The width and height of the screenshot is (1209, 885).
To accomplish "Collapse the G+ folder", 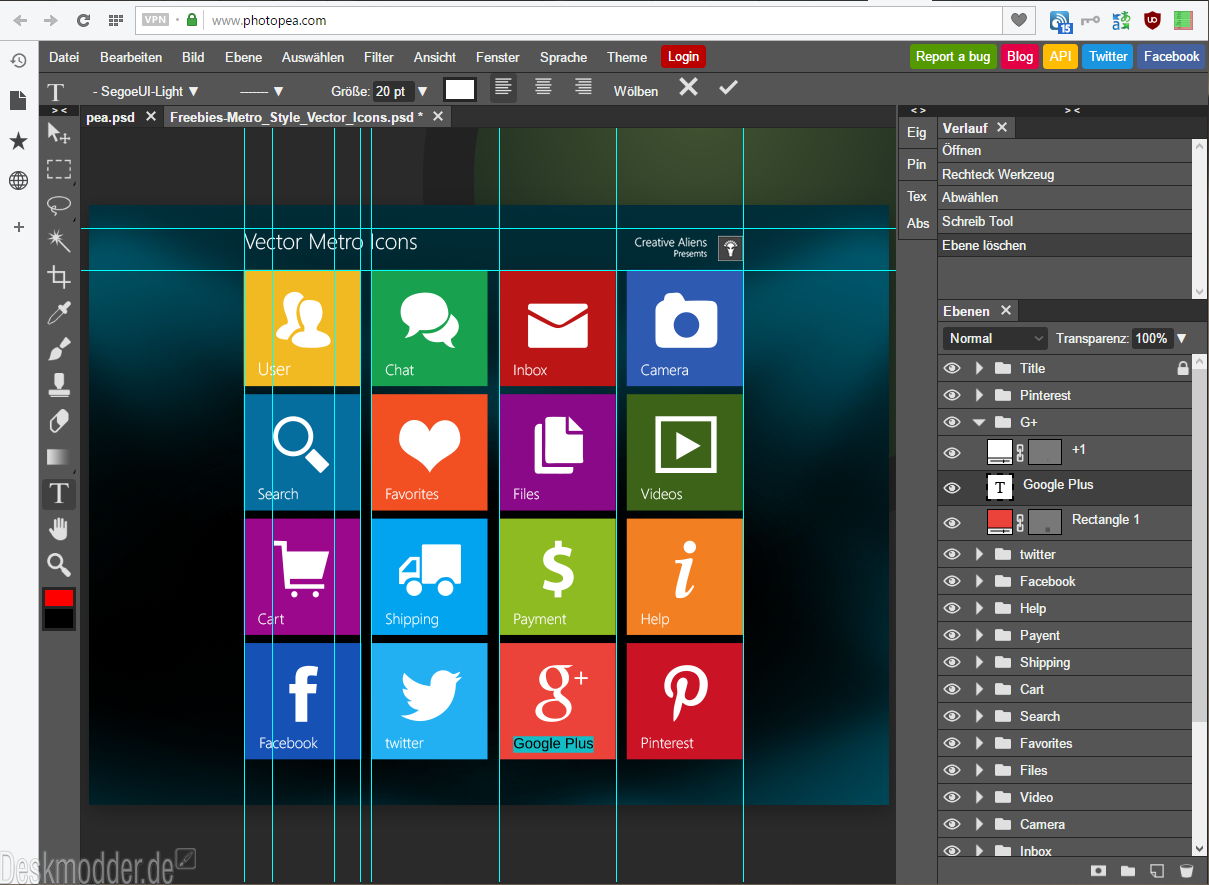I will coord(980,422).
